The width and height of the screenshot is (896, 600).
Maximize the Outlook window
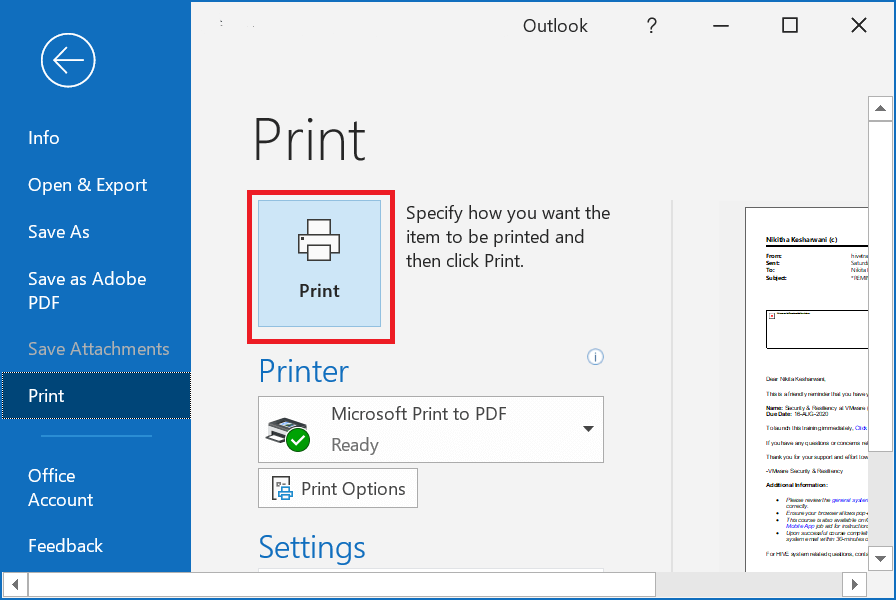[790, 25]
